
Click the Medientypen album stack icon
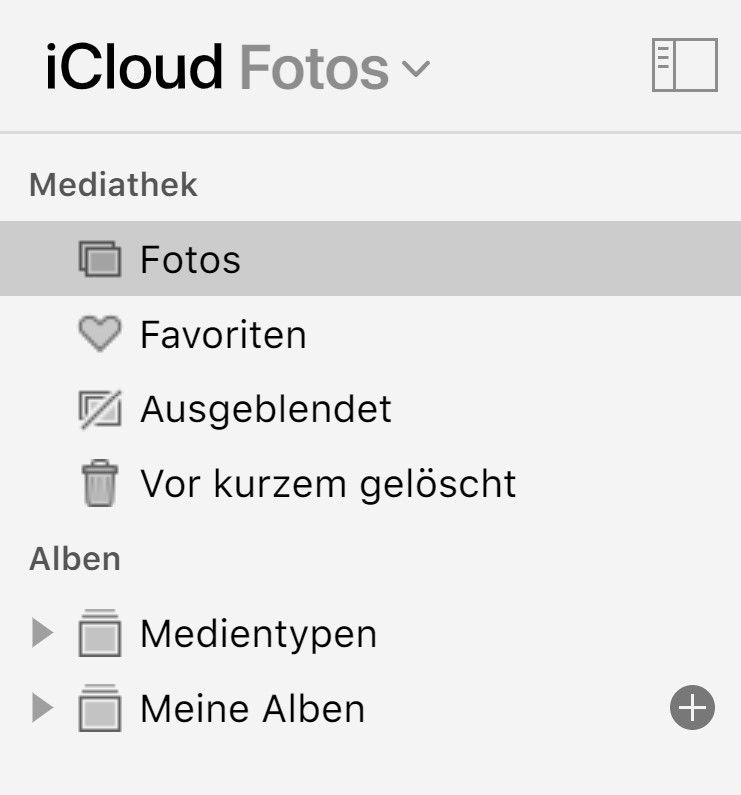[x=99, y=634]
